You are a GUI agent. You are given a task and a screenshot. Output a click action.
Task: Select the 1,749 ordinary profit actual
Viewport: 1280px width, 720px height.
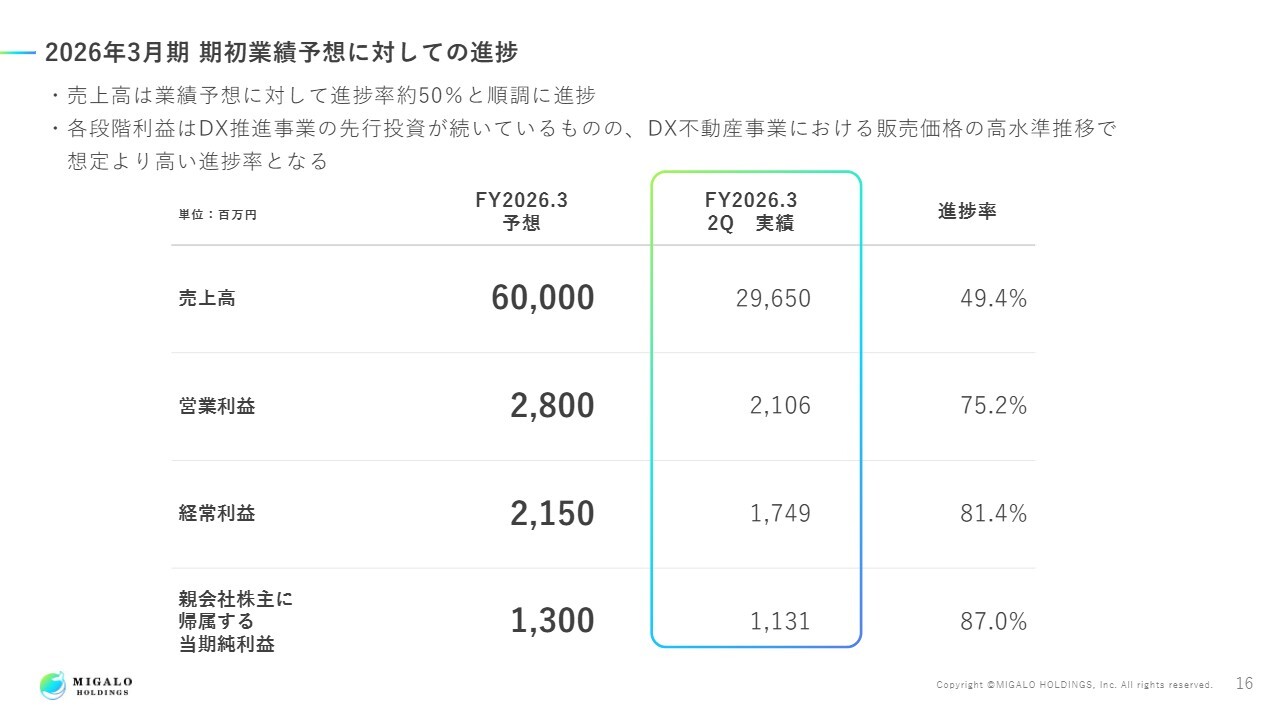(780, 514)
